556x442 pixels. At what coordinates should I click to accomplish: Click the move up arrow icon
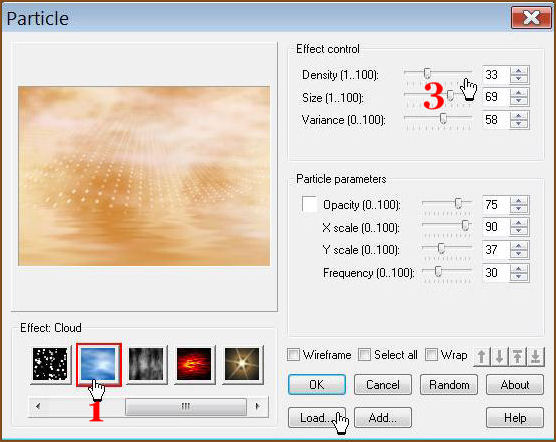coord(482,356)
